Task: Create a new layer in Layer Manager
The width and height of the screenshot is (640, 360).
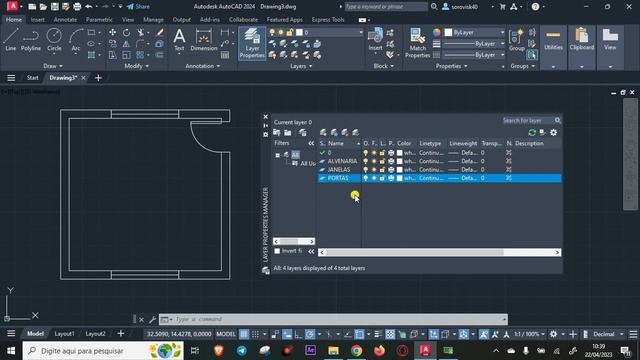Action: tap(323, 132)
